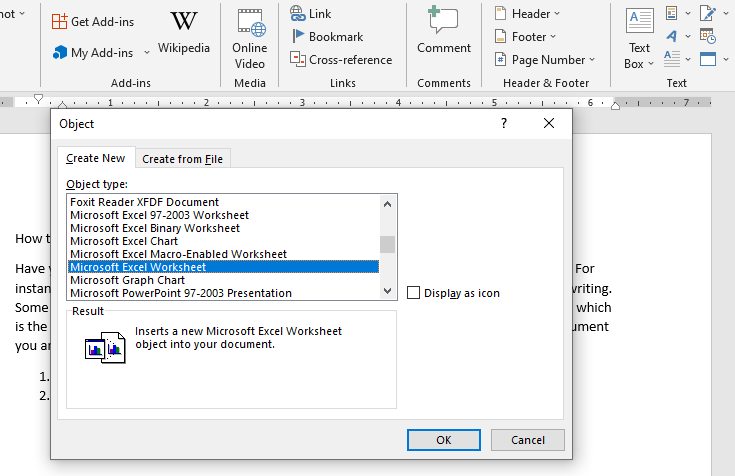Select Foxit Reader XFDF Document
This screenshot has height=476, width=735.
point(223,202)
